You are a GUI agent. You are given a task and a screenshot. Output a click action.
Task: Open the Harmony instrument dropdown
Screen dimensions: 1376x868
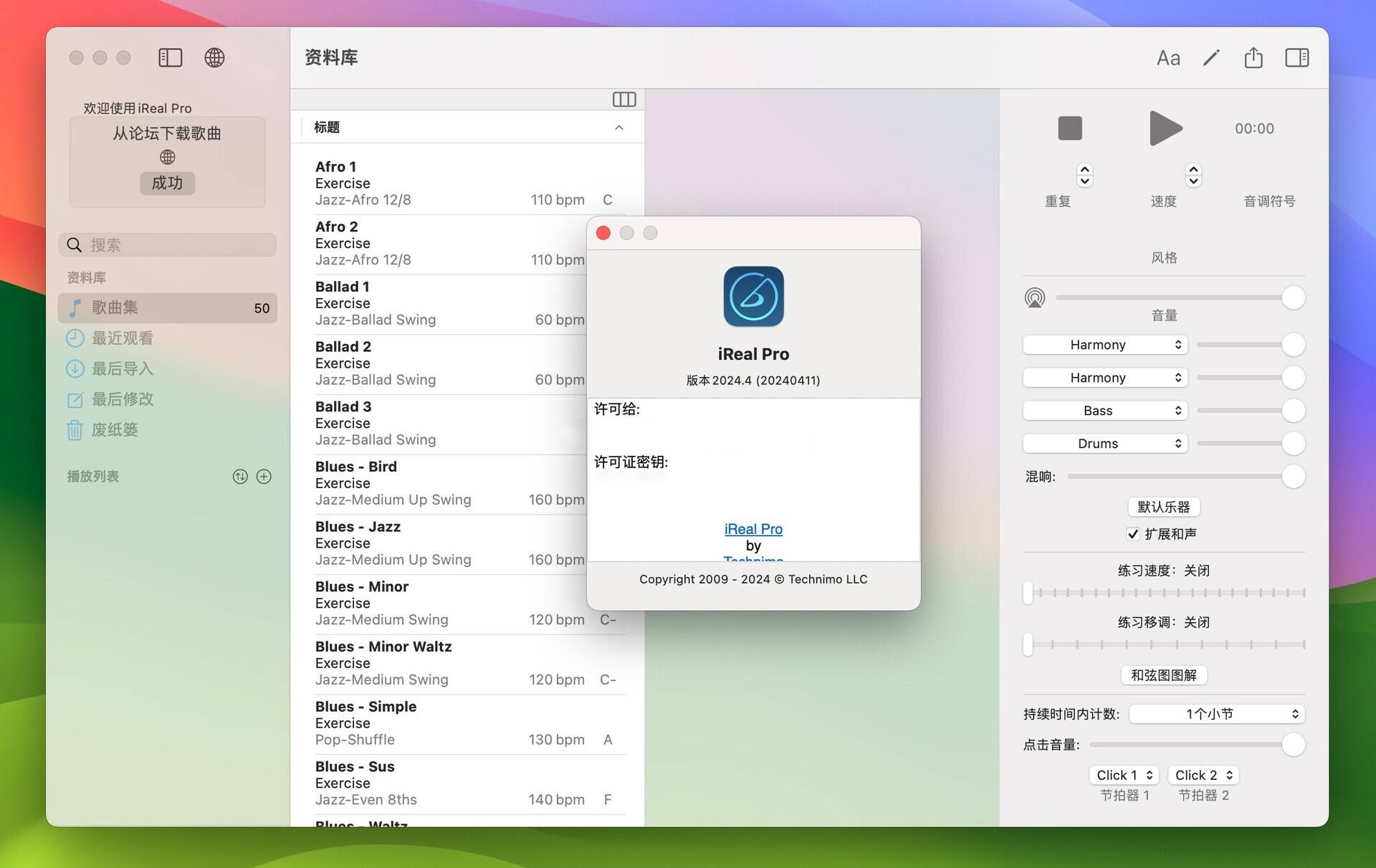coord(1104,343)
